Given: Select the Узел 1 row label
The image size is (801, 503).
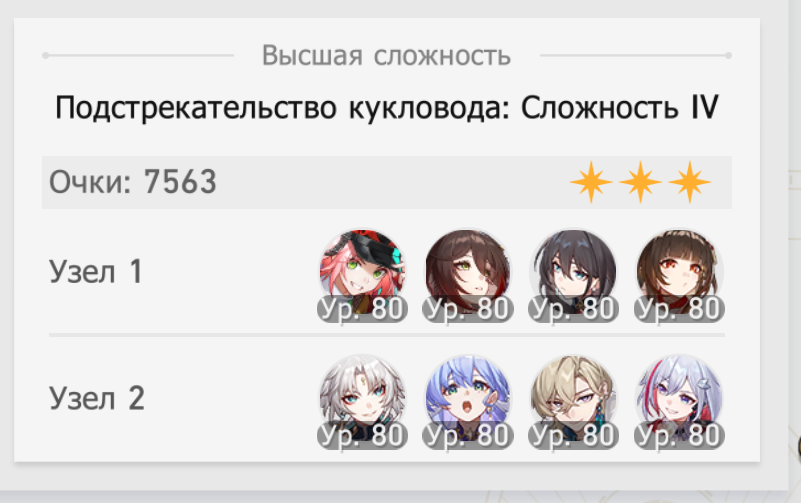Looking at the screenshot, I should click(96, 272).
